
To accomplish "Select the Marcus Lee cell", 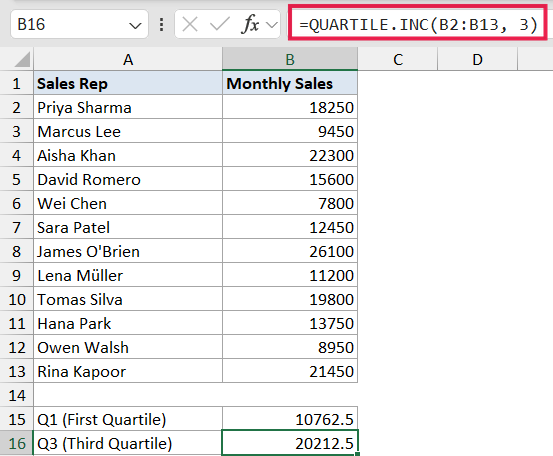I will [x=128, y=132].
